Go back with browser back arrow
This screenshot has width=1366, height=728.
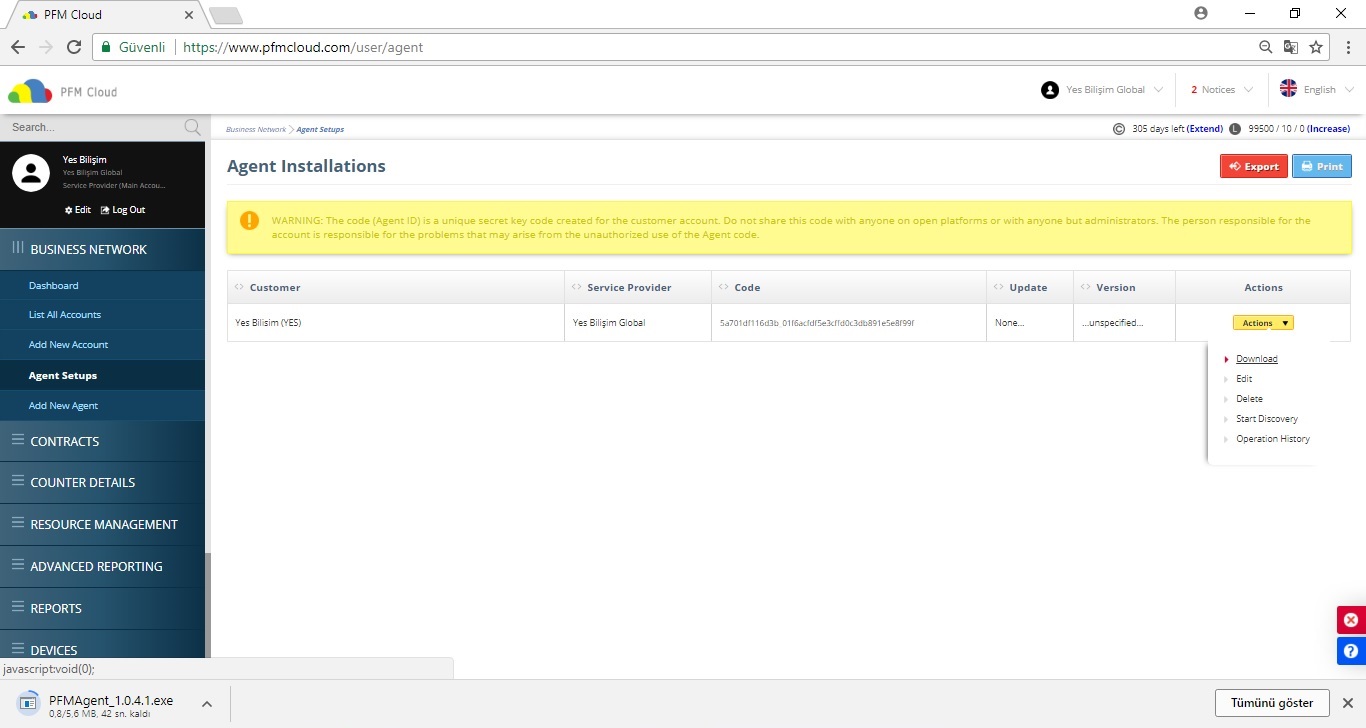pos(18,47)
